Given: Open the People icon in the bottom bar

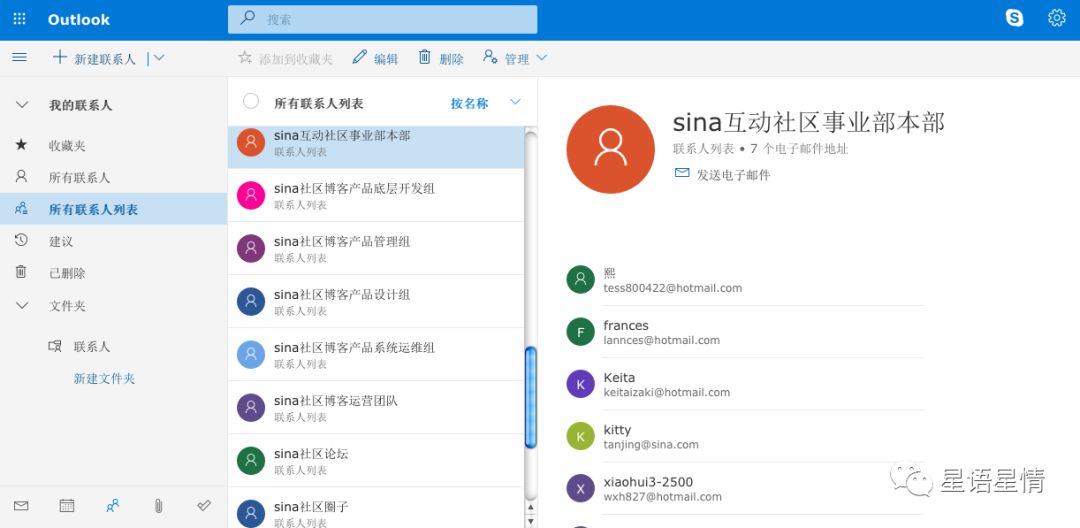Looking at the screenshot, I should pos(112,506).
